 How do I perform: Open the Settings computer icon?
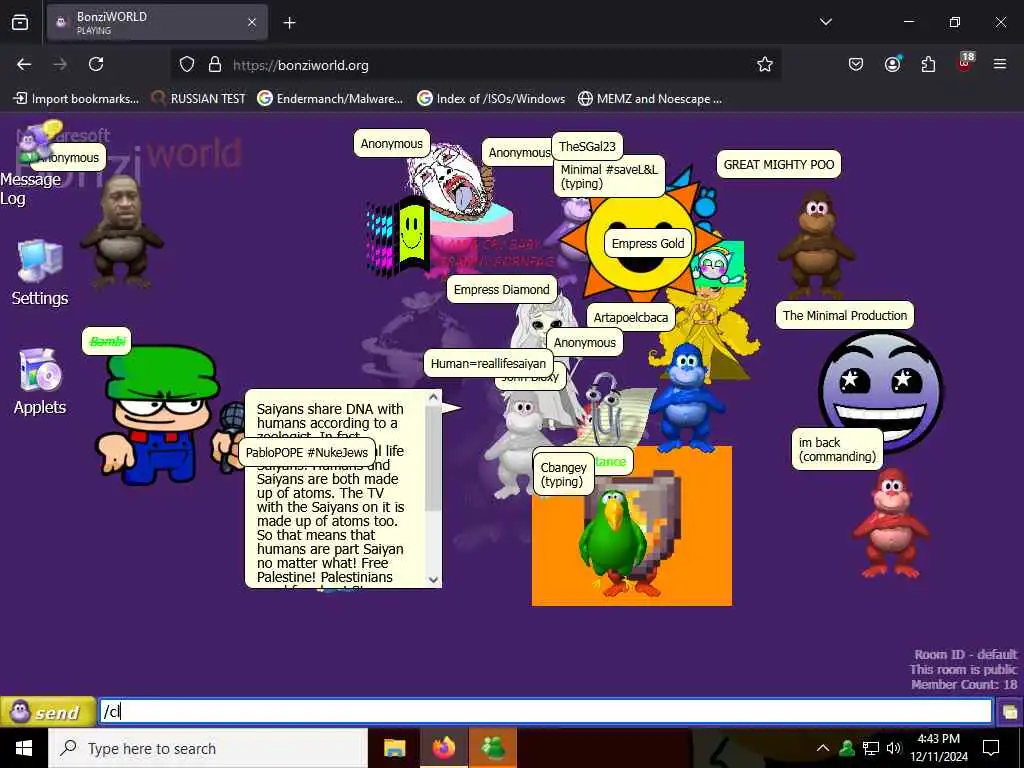click(x=40, y=261)
